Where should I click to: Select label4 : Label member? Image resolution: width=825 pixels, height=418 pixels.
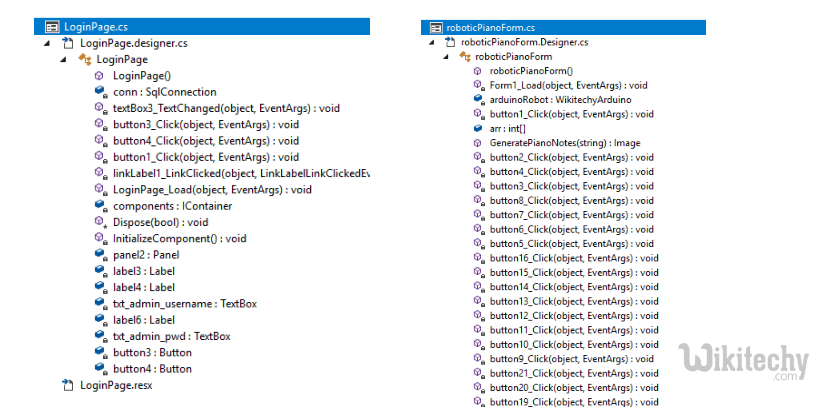(144, 287)
